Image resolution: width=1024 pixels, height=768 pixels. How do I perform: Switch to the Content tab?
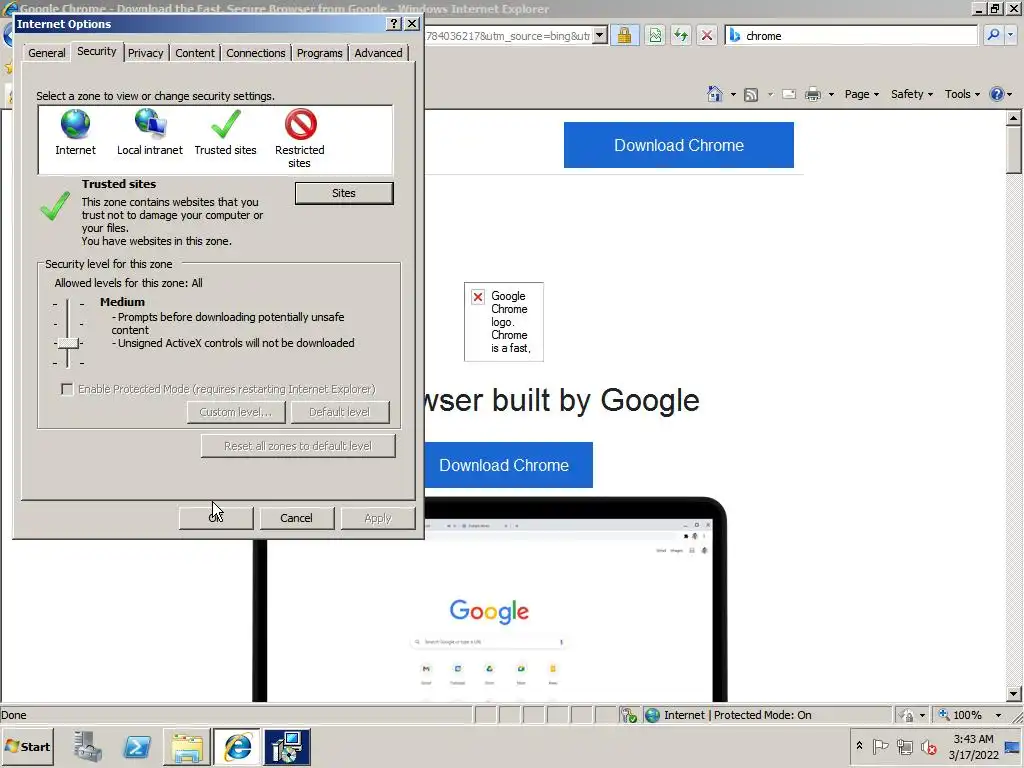pyautogui.click(x=195, y=53)
